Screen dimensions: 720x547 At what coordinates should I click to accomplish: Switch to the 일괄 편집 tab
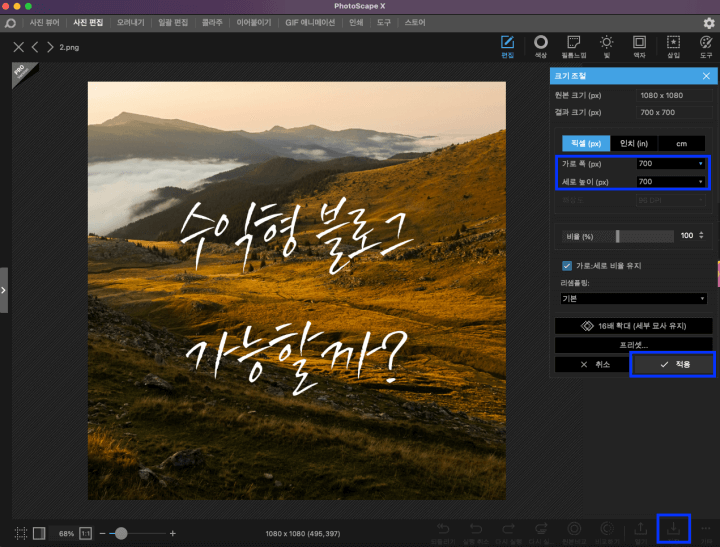pyautogui.click(x=173, y=23)
